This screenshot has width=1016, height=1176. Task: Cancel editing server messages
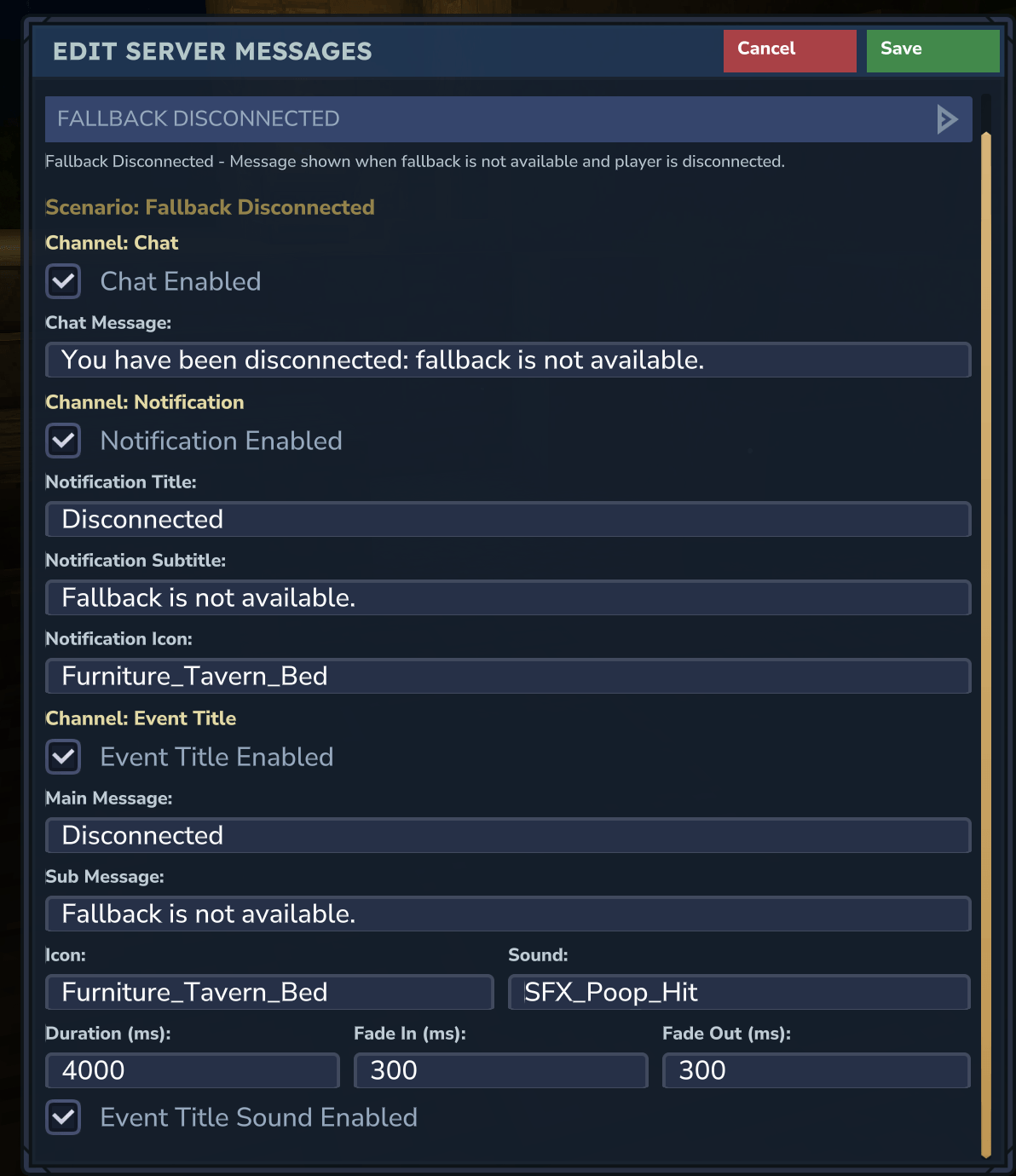click(x=789, y=51)
